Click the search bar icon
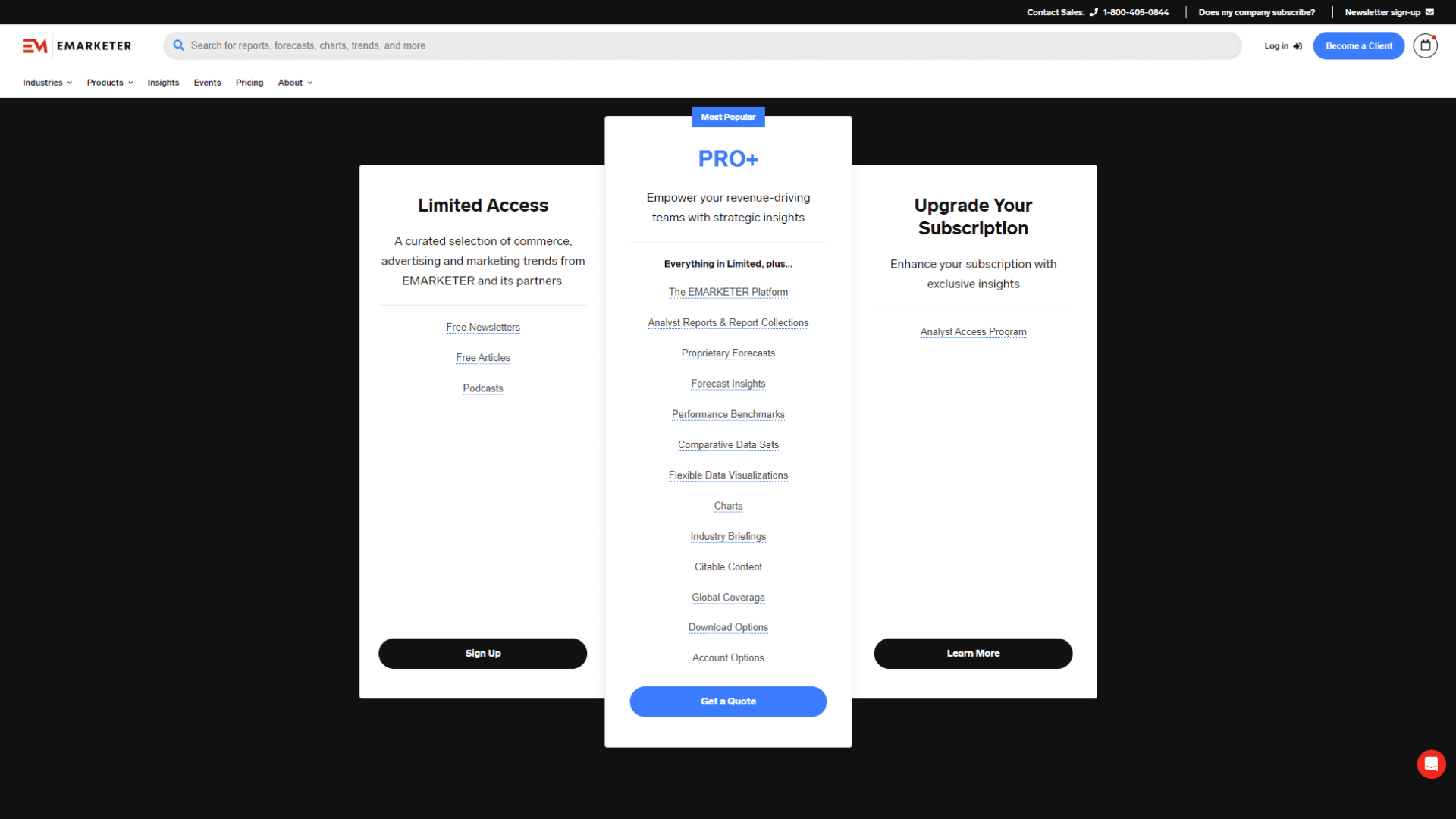This screenshot has width=1456, height=819. coord(178,45)
